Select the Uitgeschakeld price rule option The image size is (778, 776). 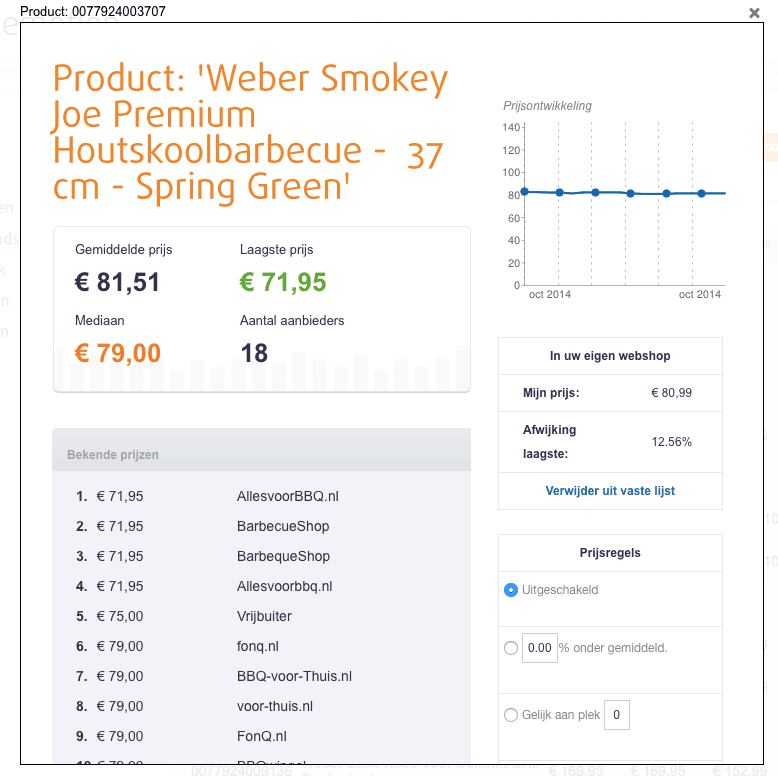tap(511, 590)
